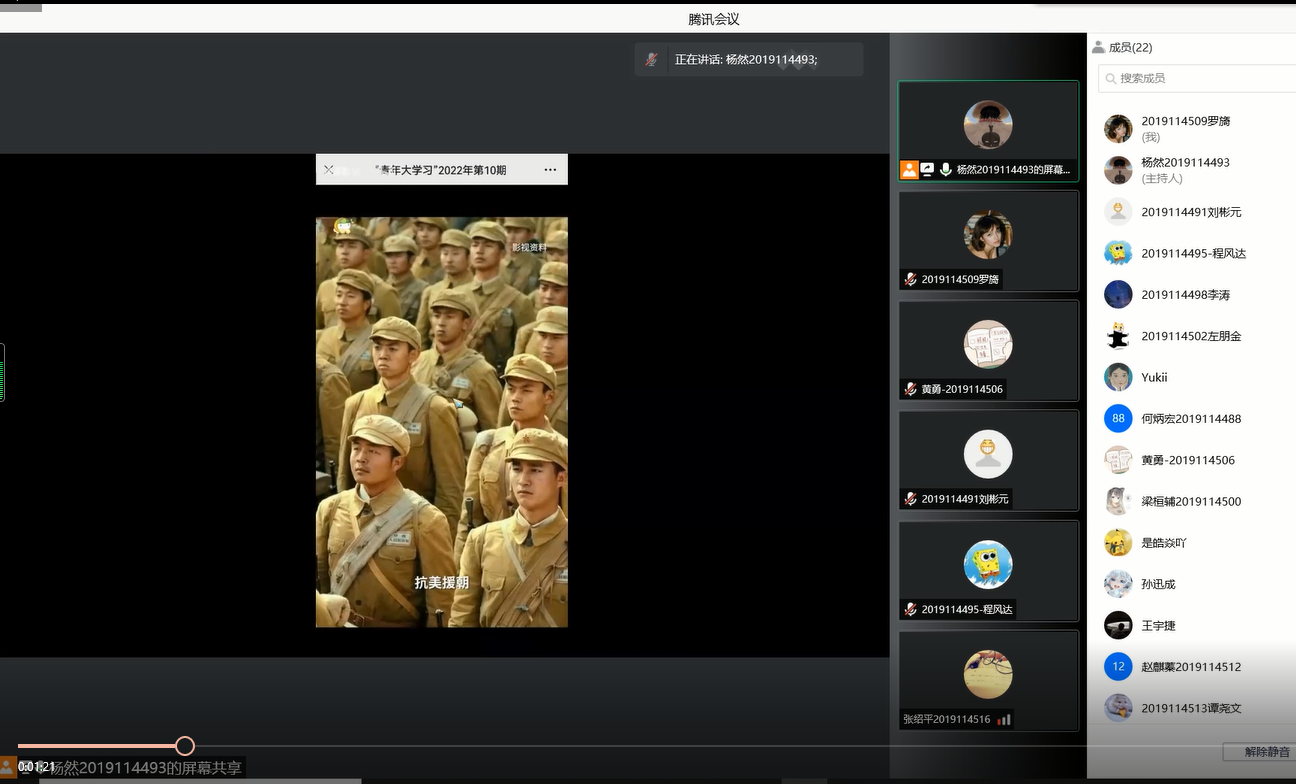Click name 孙迅成 in member list
The image size is (1296, 784).
pos(1158,584)
